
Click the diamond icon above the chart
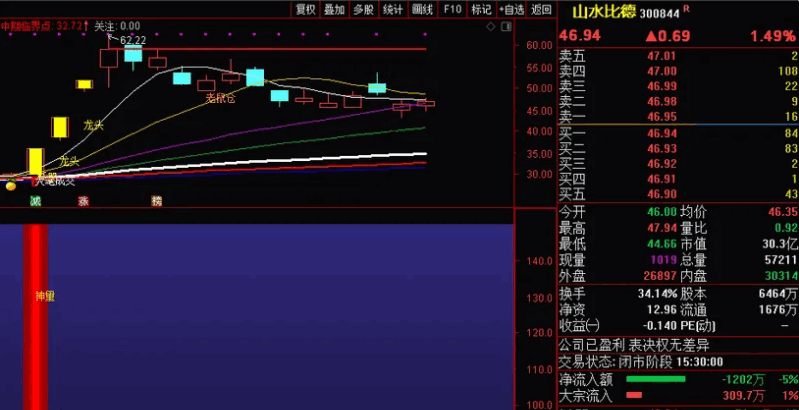[x=490, y=26]
